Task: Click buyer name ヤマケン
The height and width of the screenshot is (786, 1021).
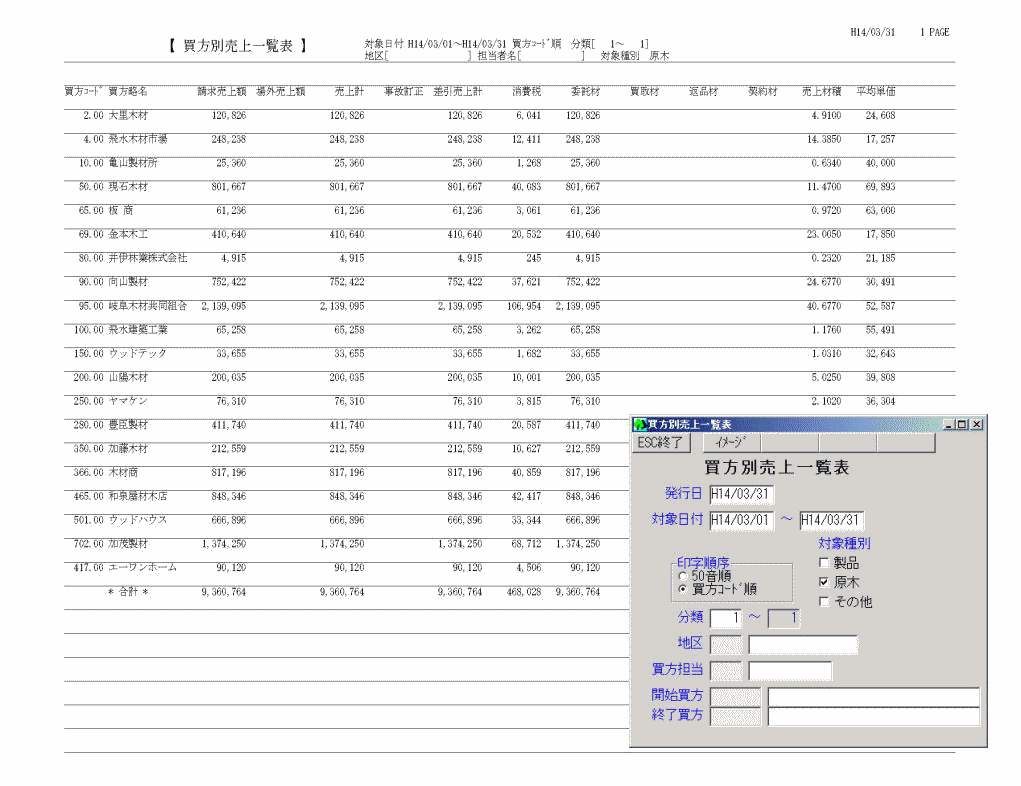Action: [128, 401]
